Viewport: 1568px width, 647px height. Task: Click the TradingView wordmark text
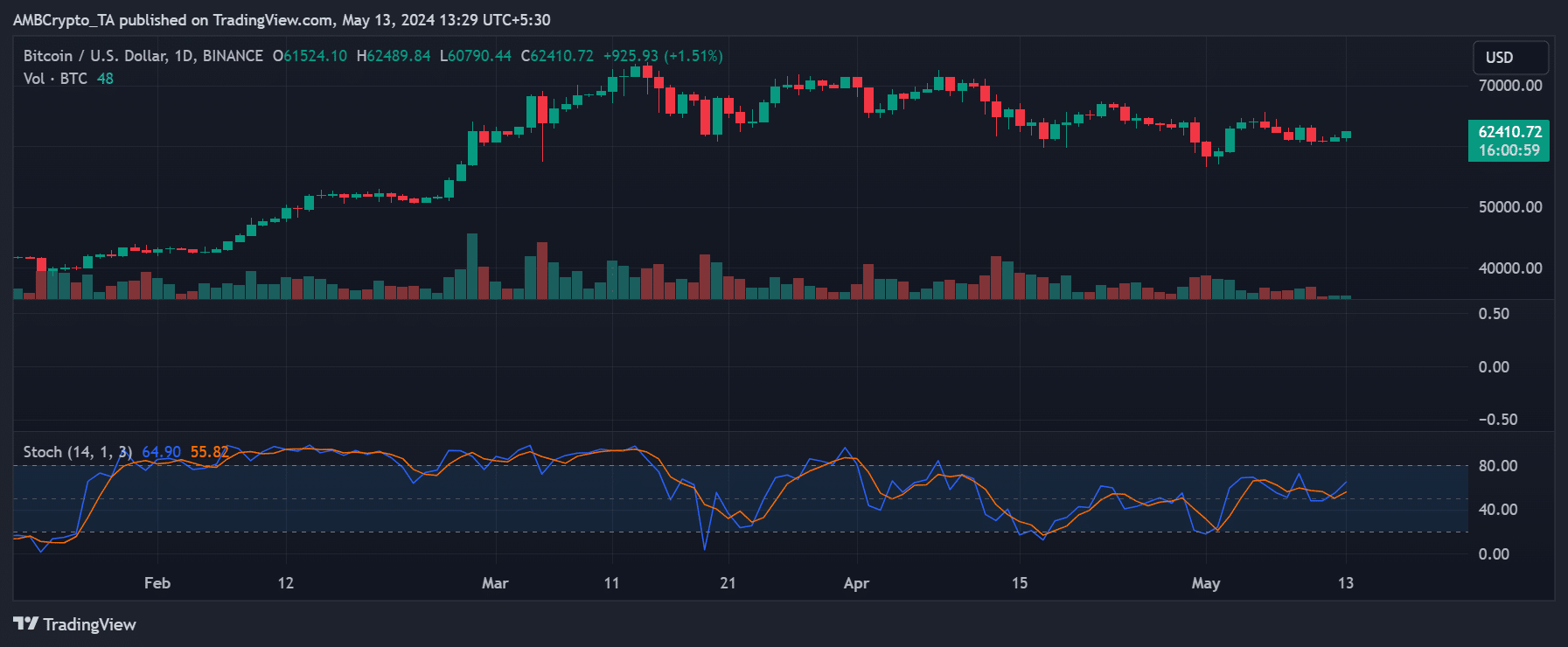tap(89, 624)
